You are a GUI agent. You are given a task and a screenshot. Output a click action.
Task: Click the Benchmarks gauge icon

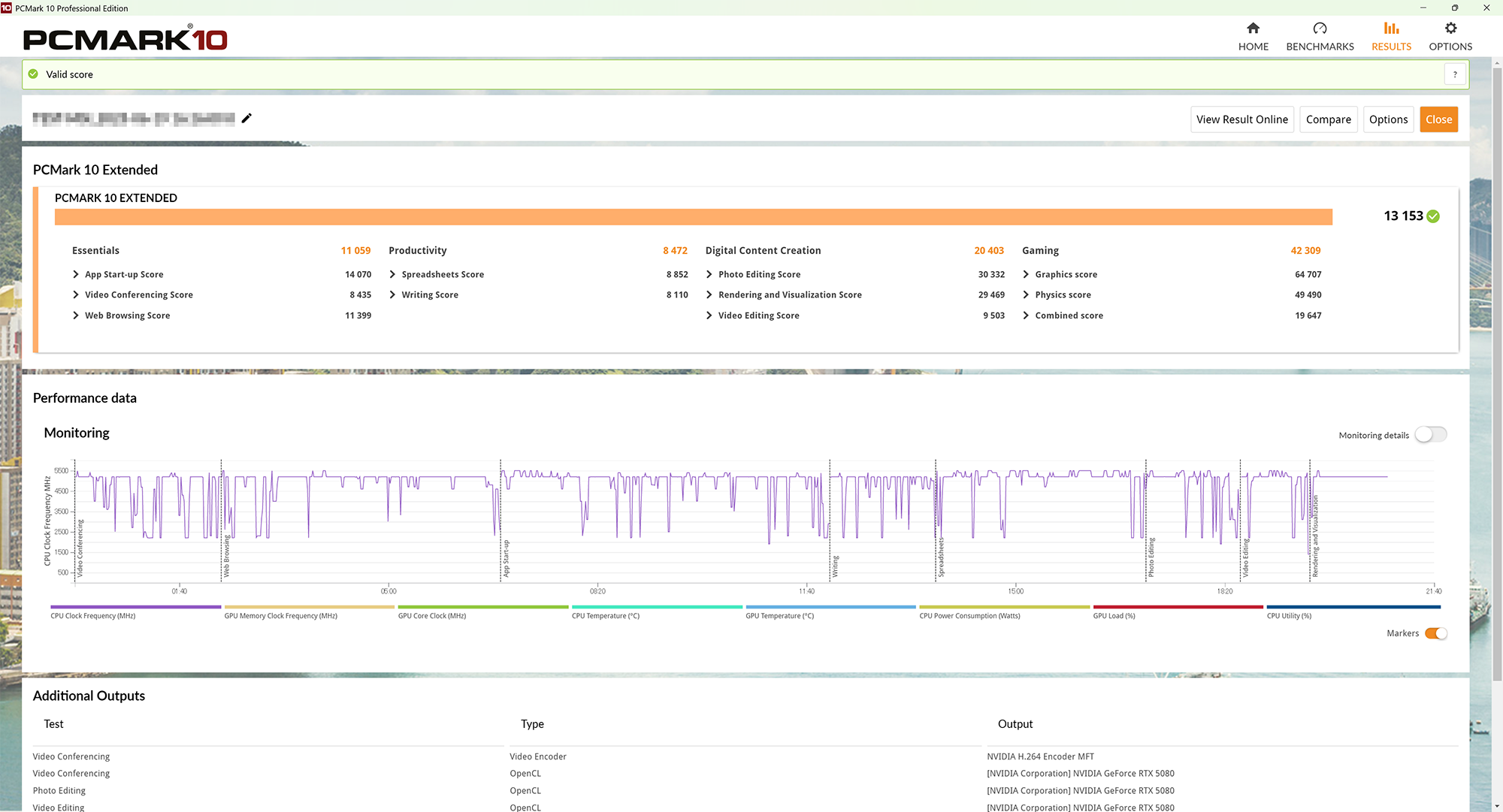click(x=1319, y=28)
